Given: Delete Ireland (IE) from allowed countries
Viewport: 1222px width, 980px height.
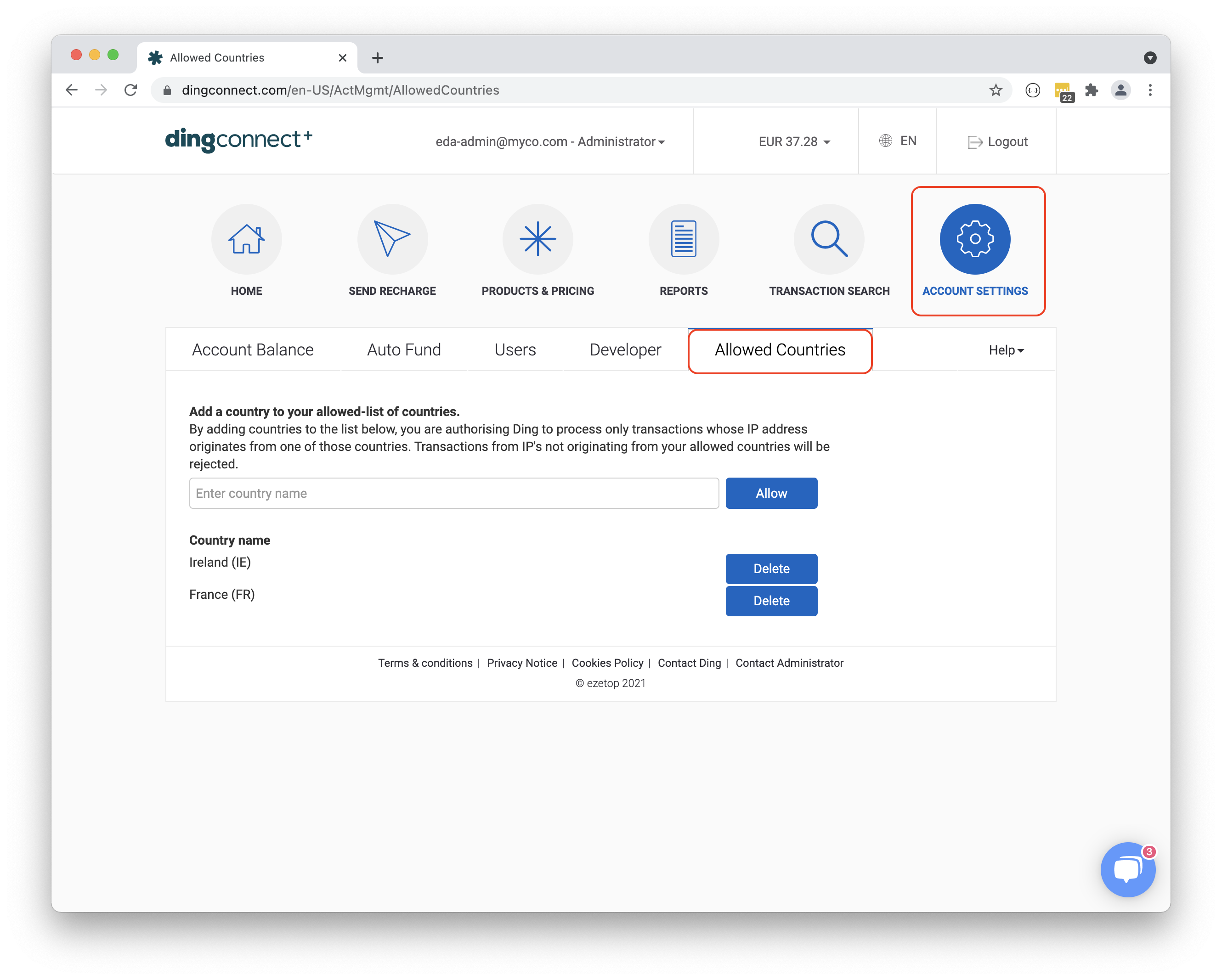Looking at the screenshot, I should tap(771, 568).
